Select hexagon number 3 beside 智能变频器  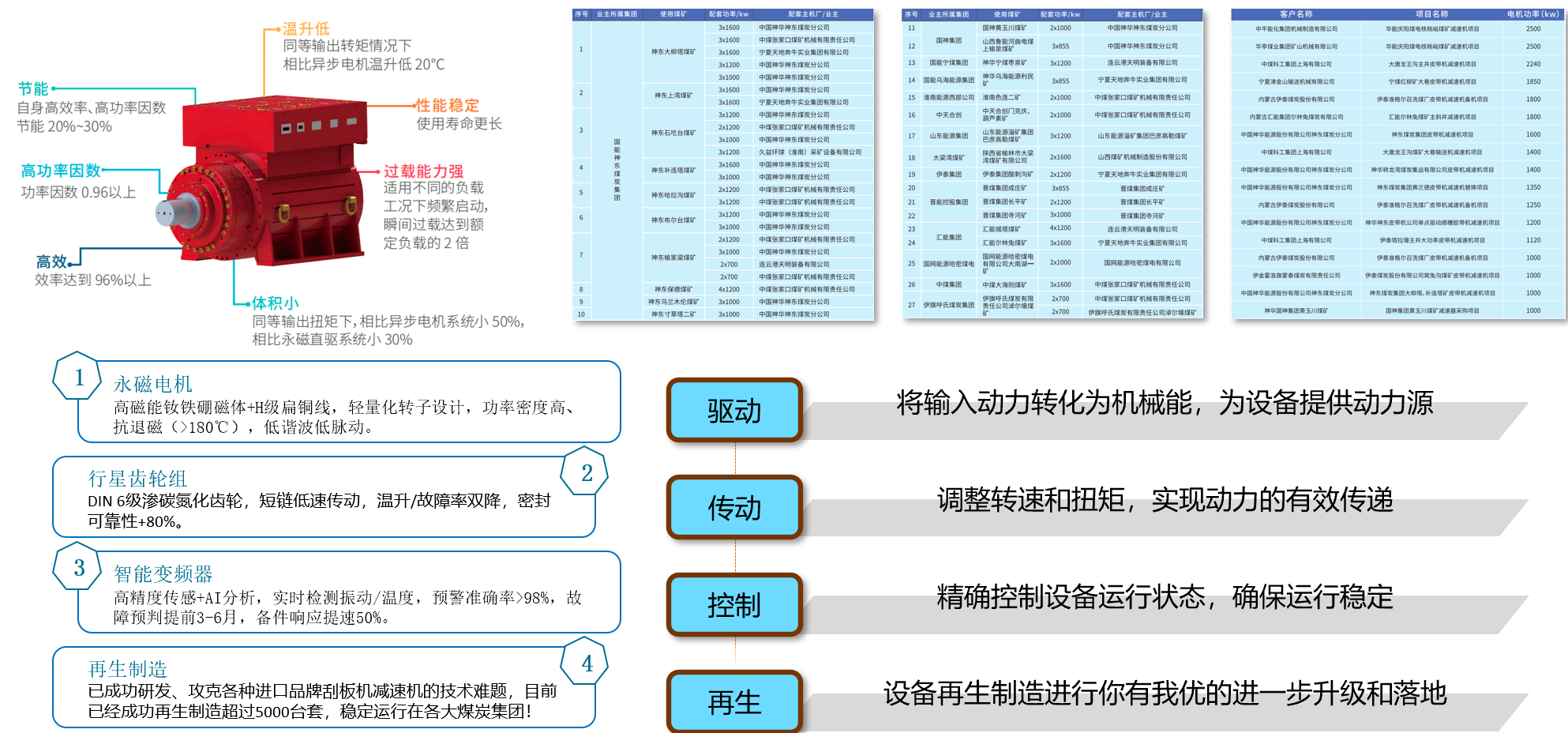[x=78, y=567]
